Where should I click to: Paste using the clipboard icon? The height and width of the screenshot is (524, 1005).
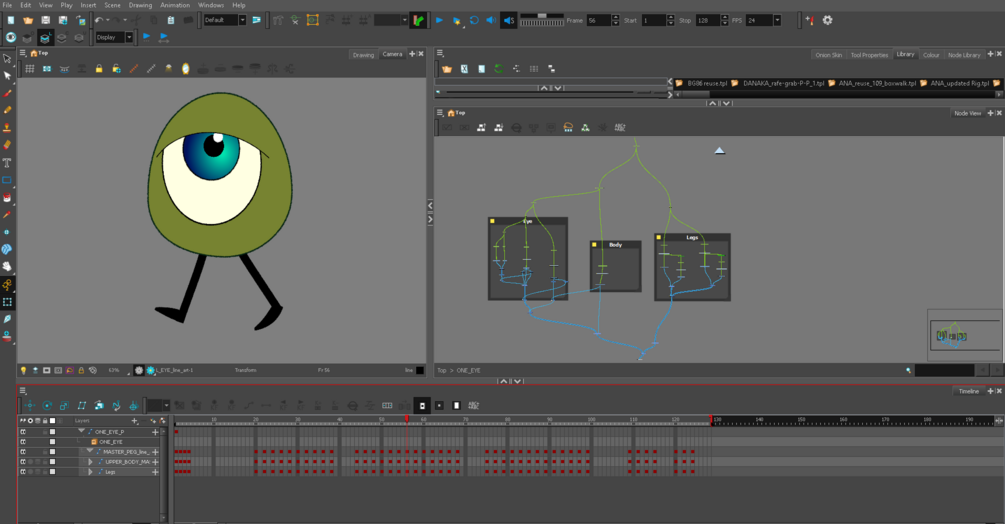170,20
